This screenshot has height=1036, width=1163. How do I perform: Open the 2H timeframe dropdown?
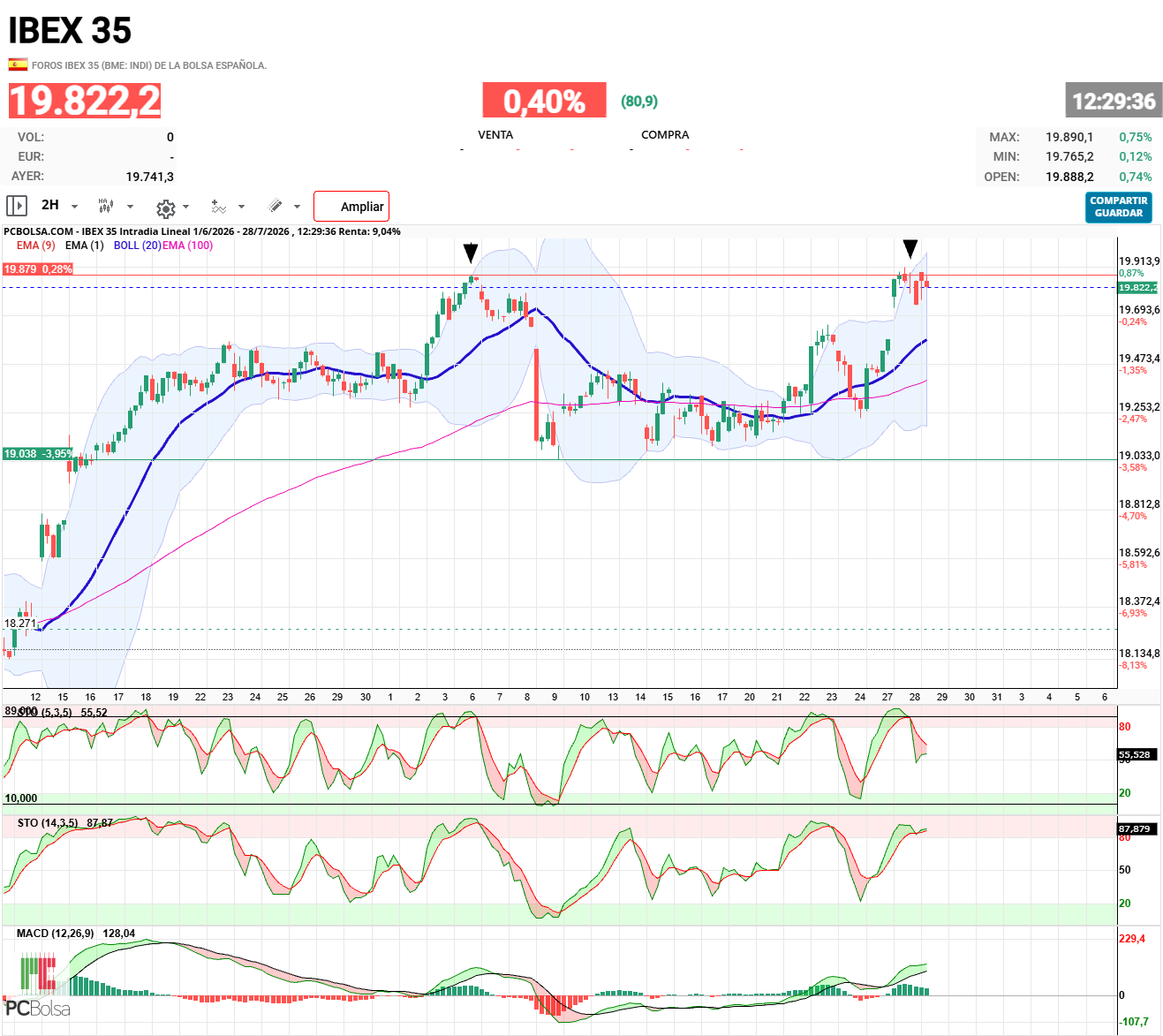[x=59, y=205]
